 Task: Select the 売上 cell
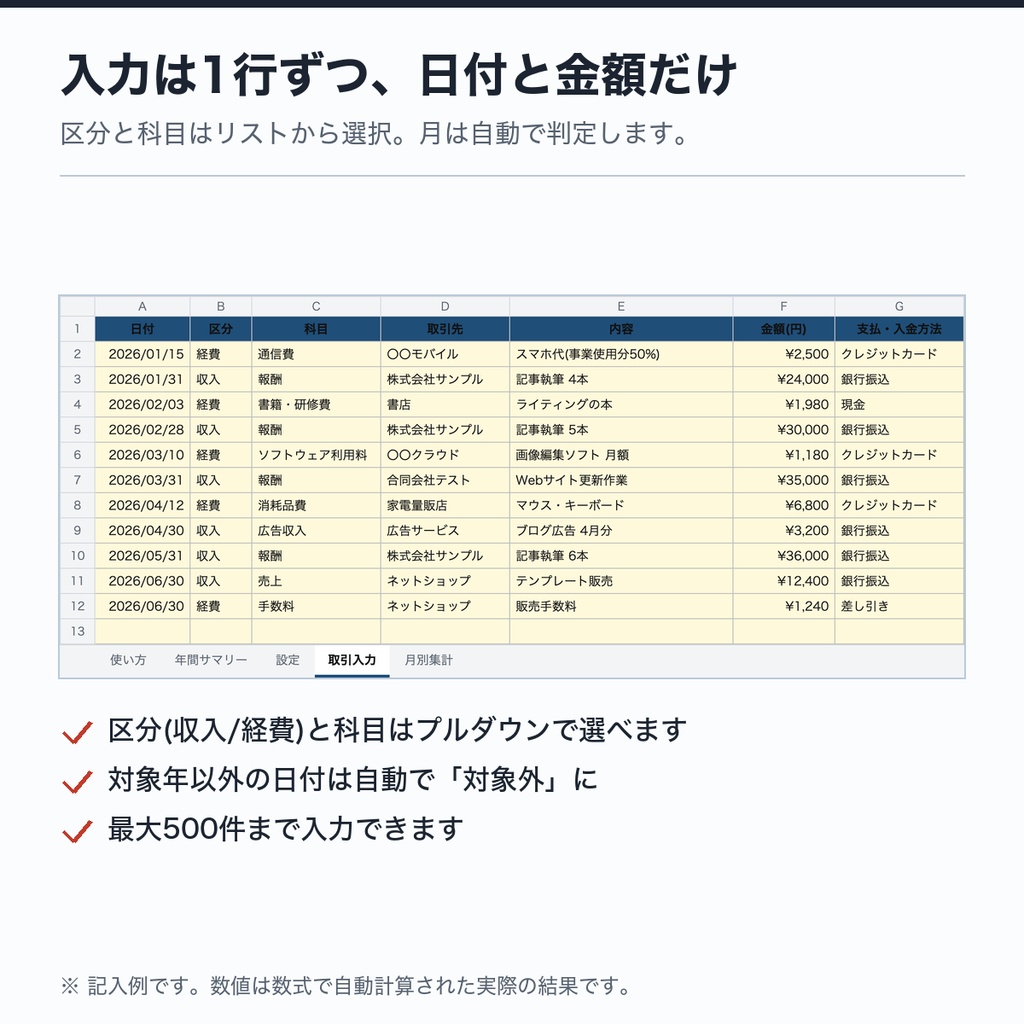(316, 581)
